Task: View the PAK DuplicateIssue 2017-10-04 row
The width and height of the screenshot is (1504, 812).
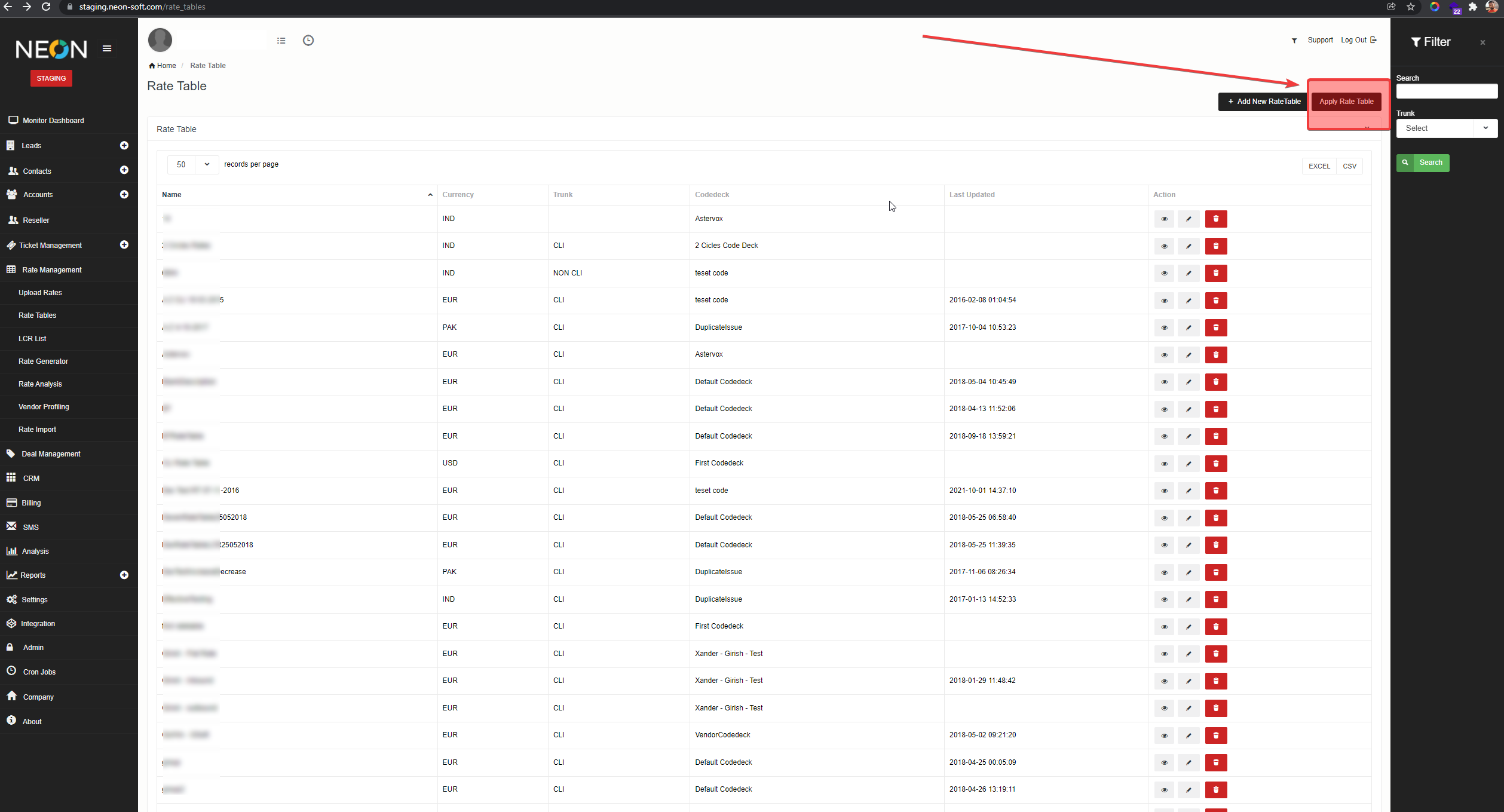Action: coord(1164,328)
